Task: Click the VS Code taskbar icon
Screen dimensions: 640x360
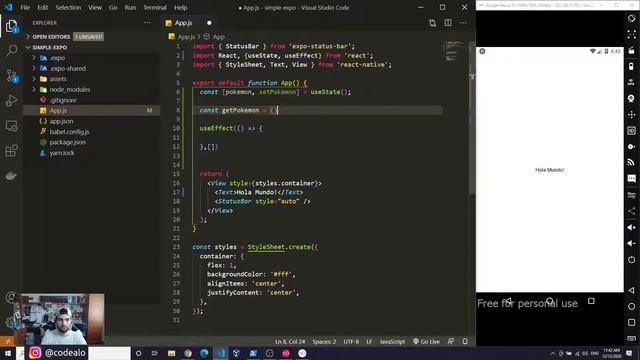Action: coord(220,353)
